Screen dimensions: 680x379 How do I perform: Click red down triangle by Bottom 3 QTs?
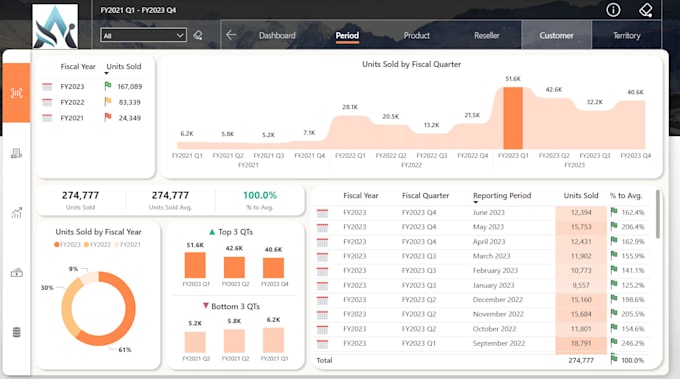[206, 306]
